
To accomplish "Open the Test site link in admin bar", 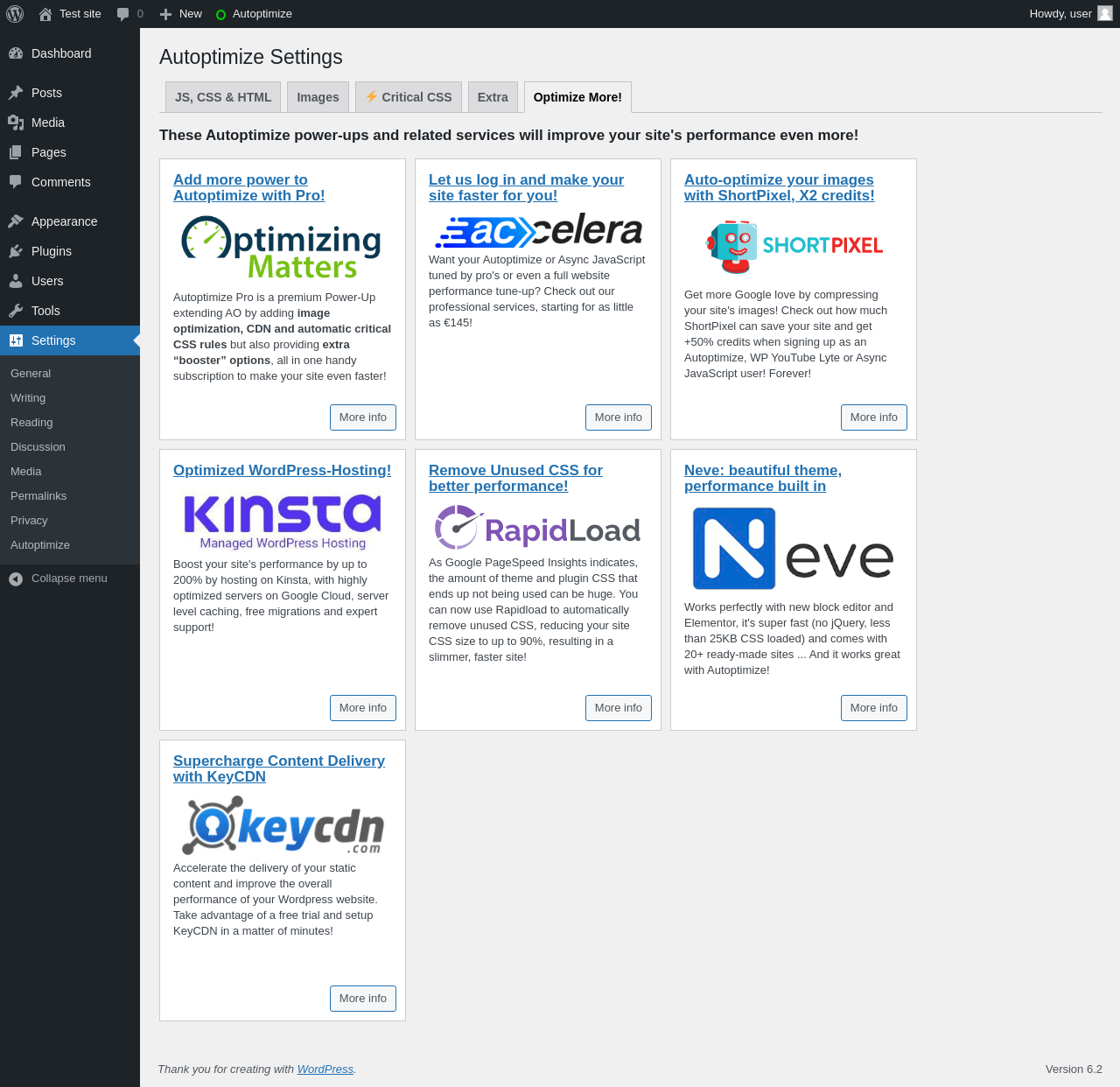I will (x=80, y=14).
